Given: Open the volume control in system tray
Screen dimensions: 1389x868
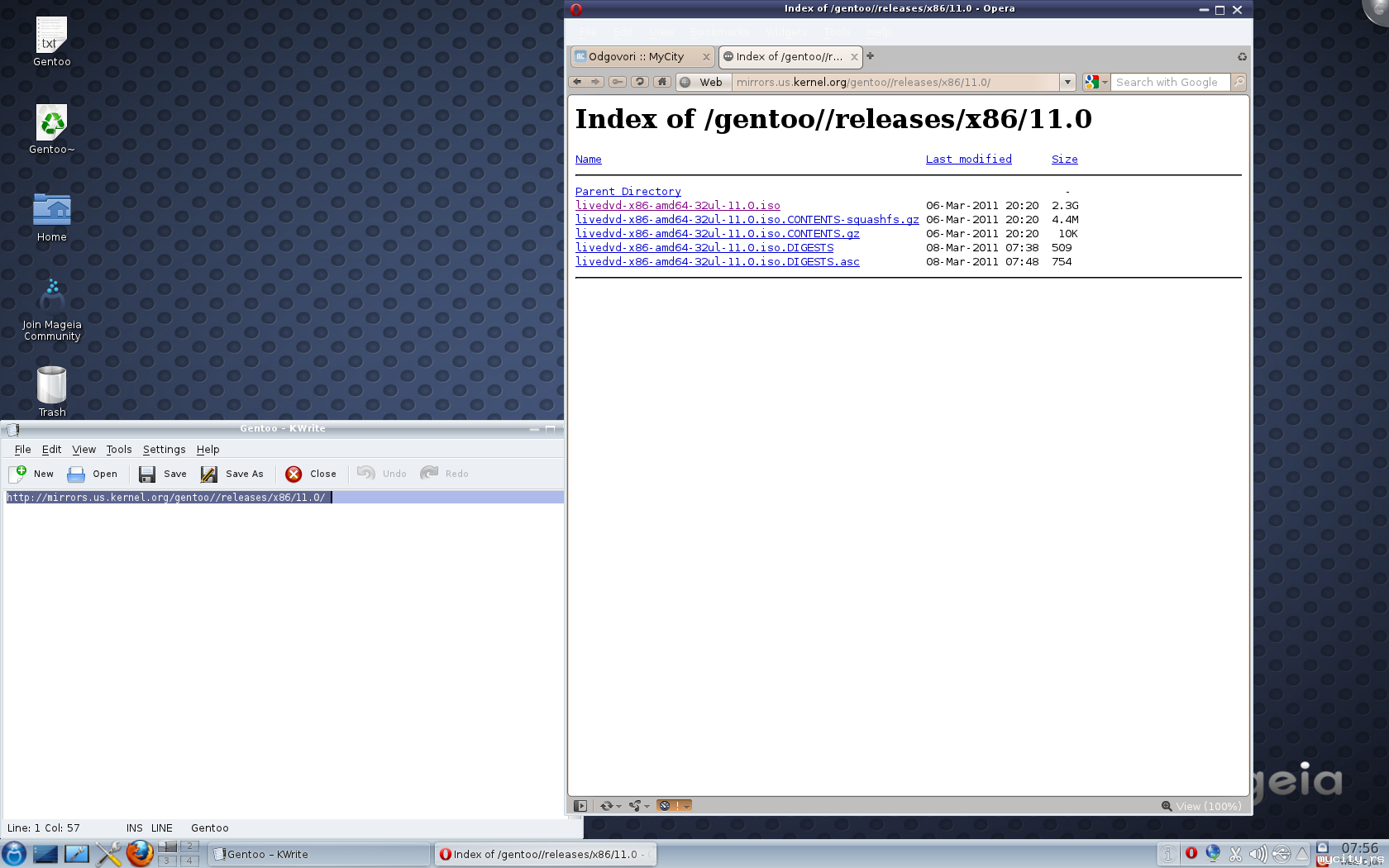Looking at the screenshot, I should (1258, 854).
